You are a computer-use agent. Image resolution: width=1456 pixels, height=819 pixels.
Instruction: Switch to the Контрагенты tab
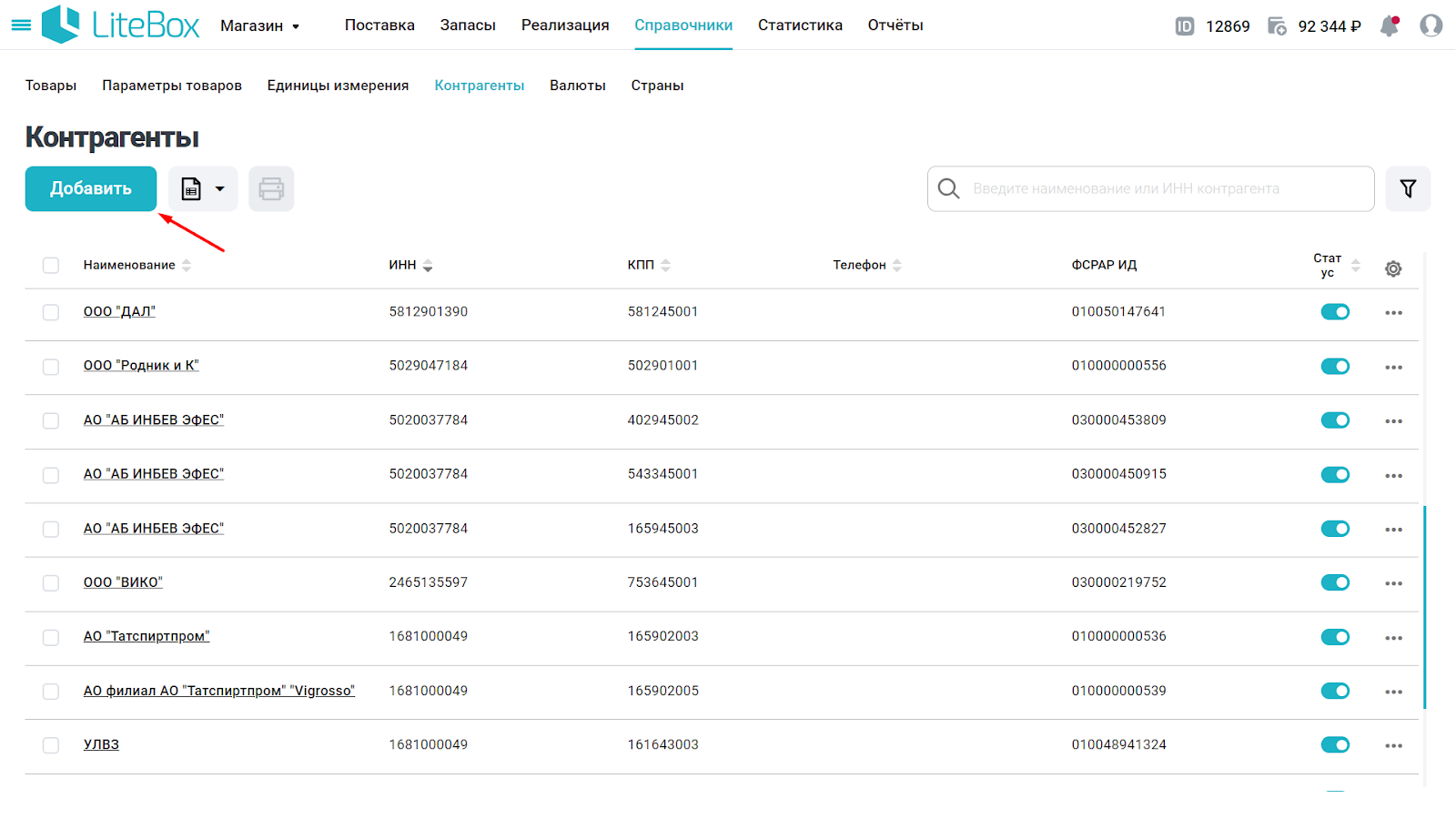(480, 86)
